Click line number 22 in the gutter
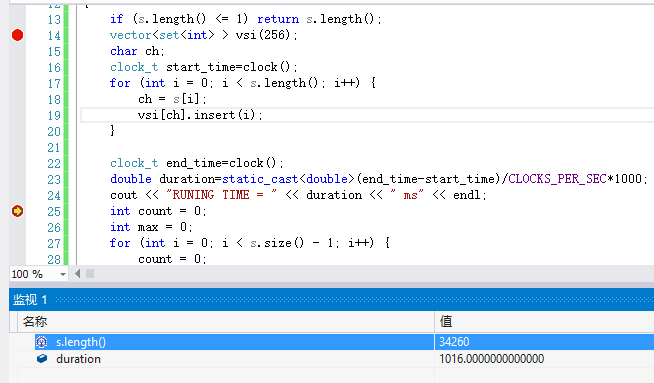Screen dimensions: 654x383 pyautogui.click(x=54, y=164)
